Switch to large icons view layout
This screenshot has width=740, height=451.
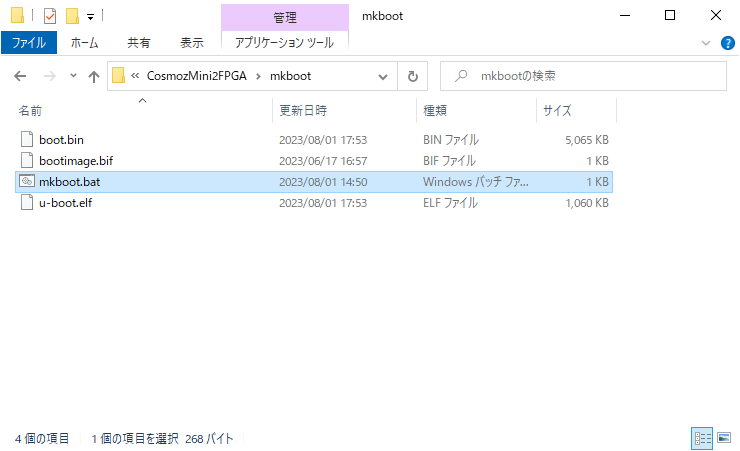click(x=722, y=438)
